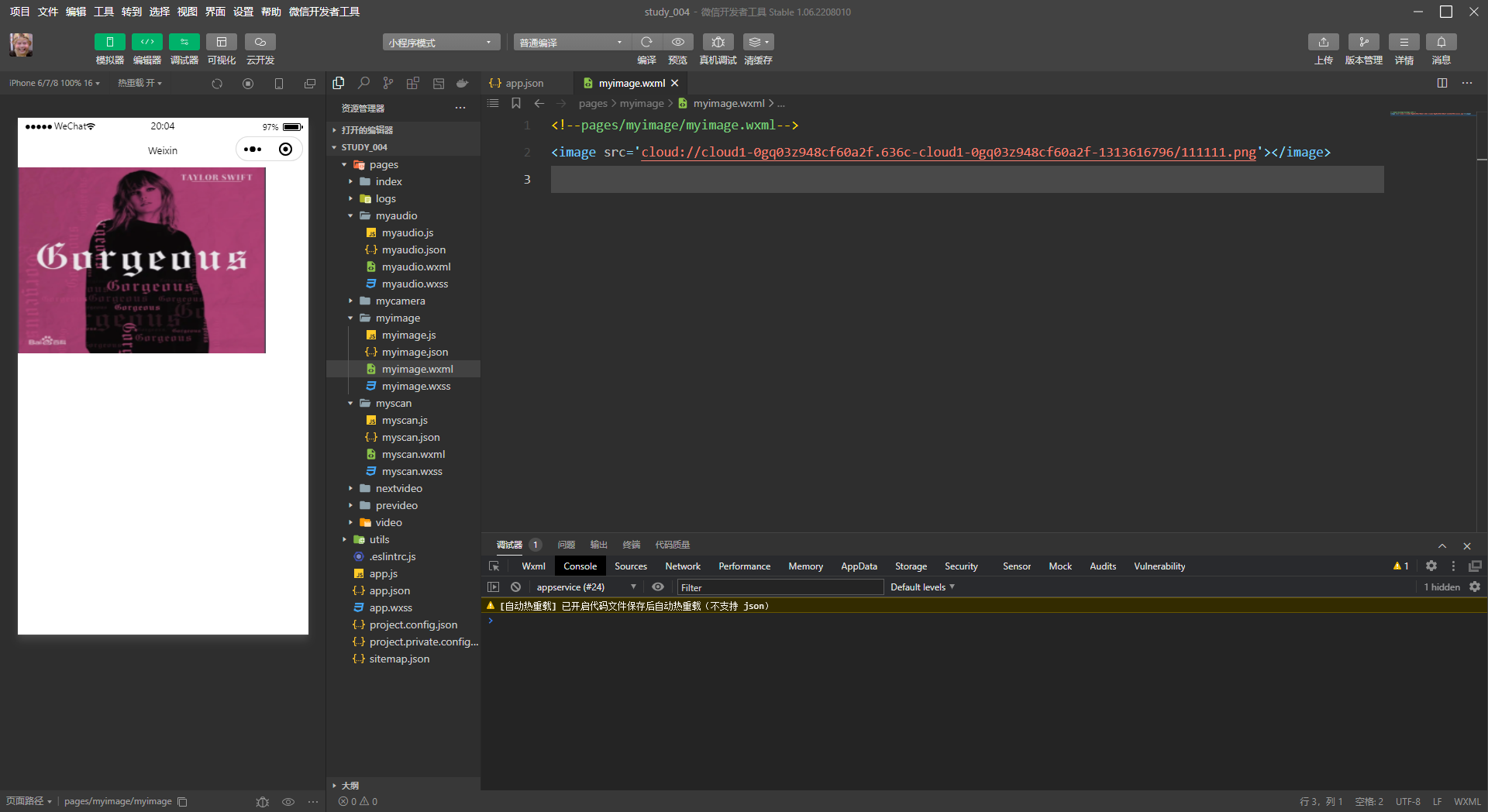Switch to the 问题 panel tab

pos(567,545)
